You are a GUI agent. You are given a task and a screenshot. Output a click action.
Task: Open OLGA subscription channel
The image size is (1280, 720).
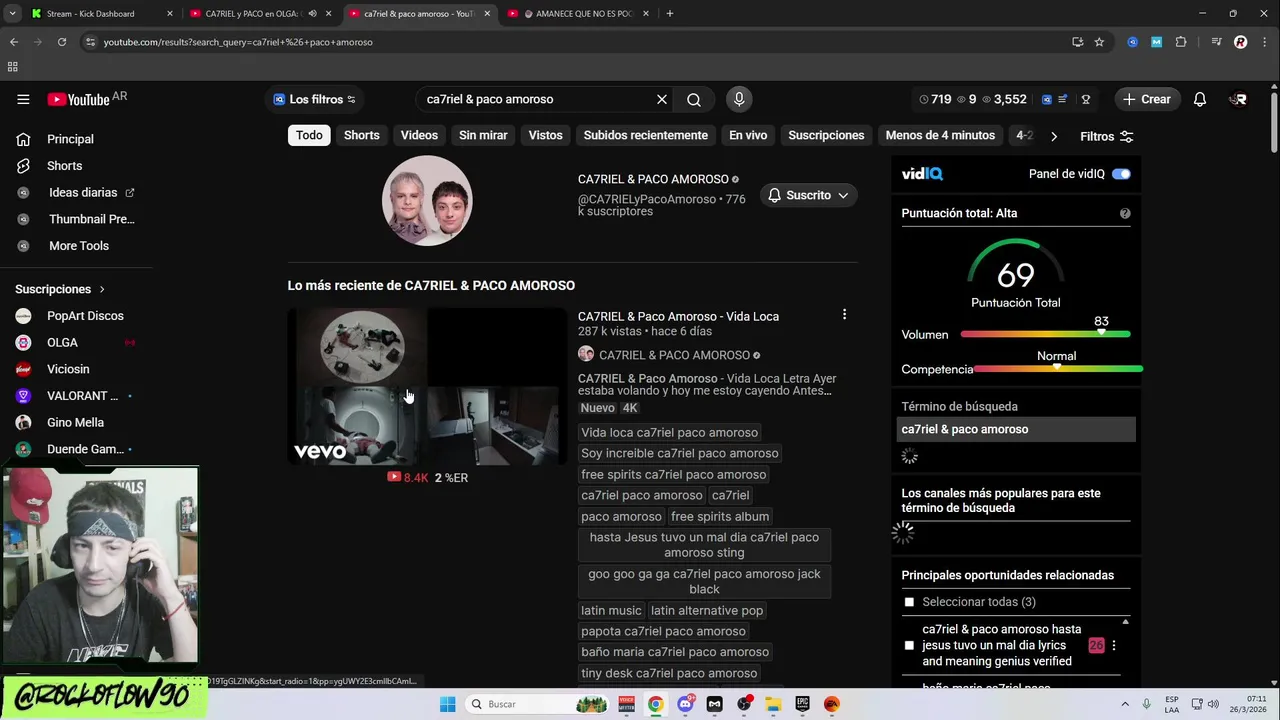[62, 342]
